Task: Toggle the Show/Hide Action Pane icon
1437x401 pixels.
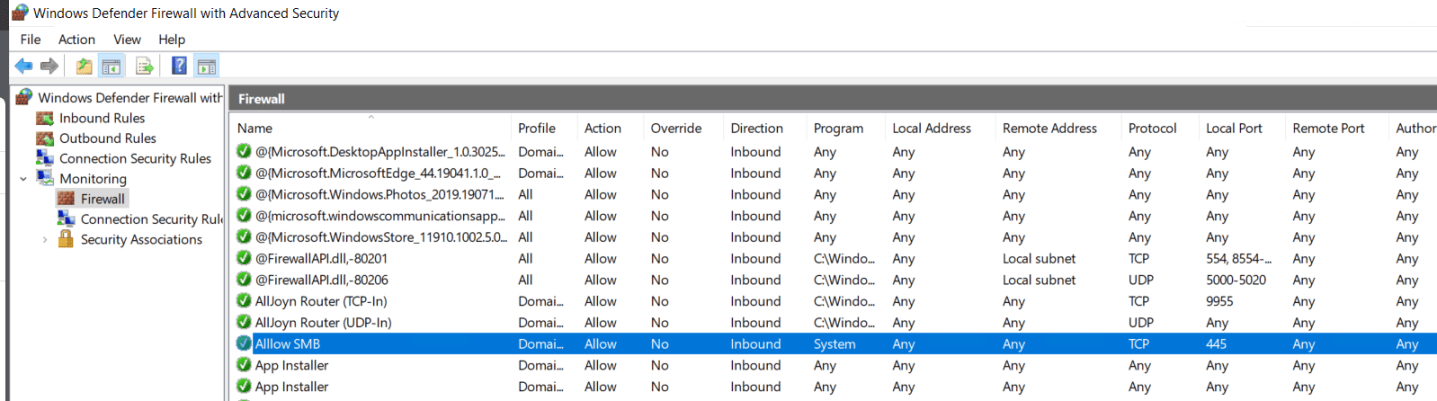Action: pos(206,66)
